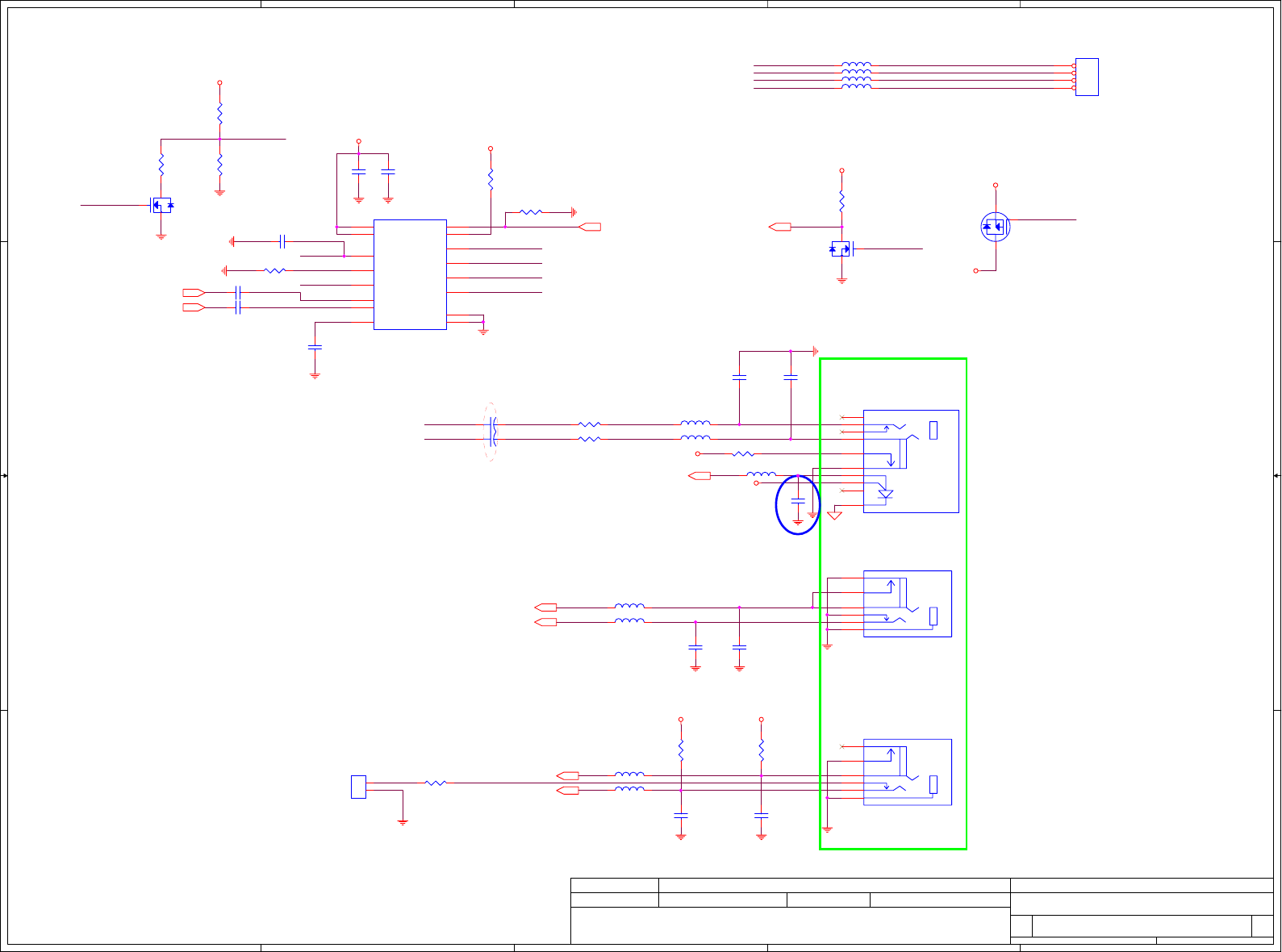The image size is (1282, 952).
Task: Select the red triangle ground symbol near top jack
Action: click(835, 516)
